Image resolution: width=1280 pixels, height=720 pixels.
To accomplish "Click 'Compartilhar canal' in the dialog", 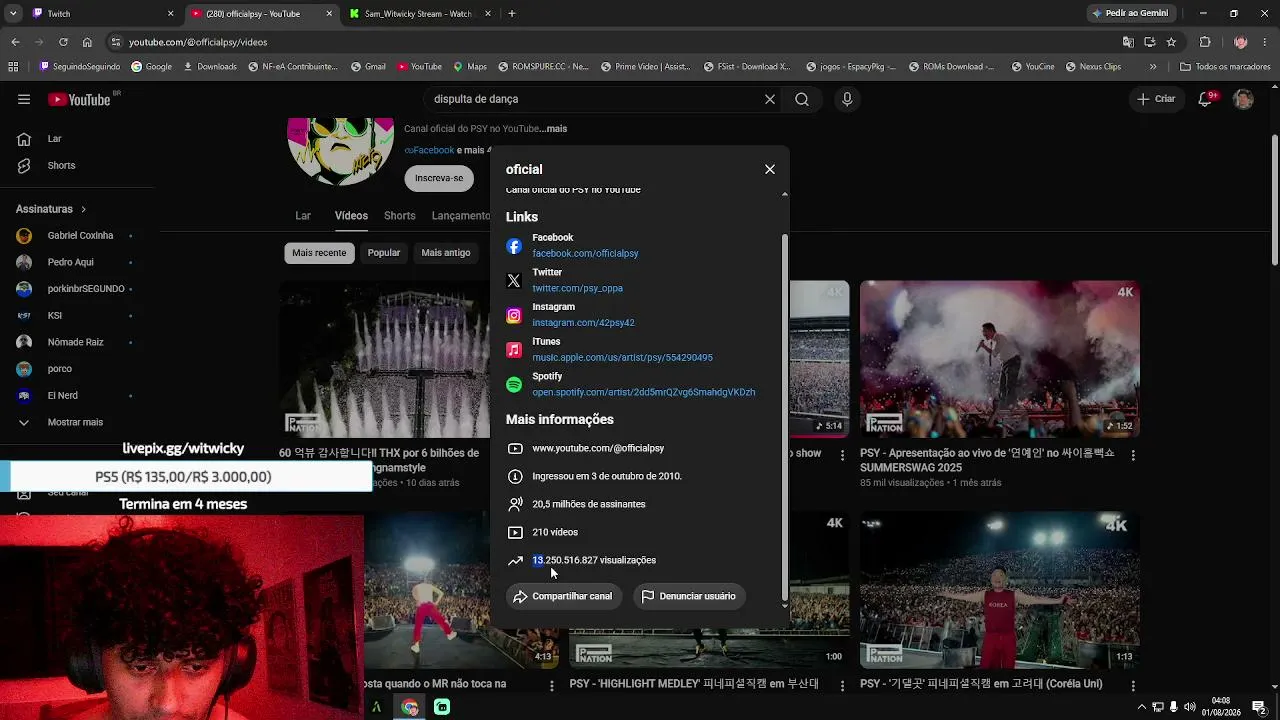I will (563, 596).
